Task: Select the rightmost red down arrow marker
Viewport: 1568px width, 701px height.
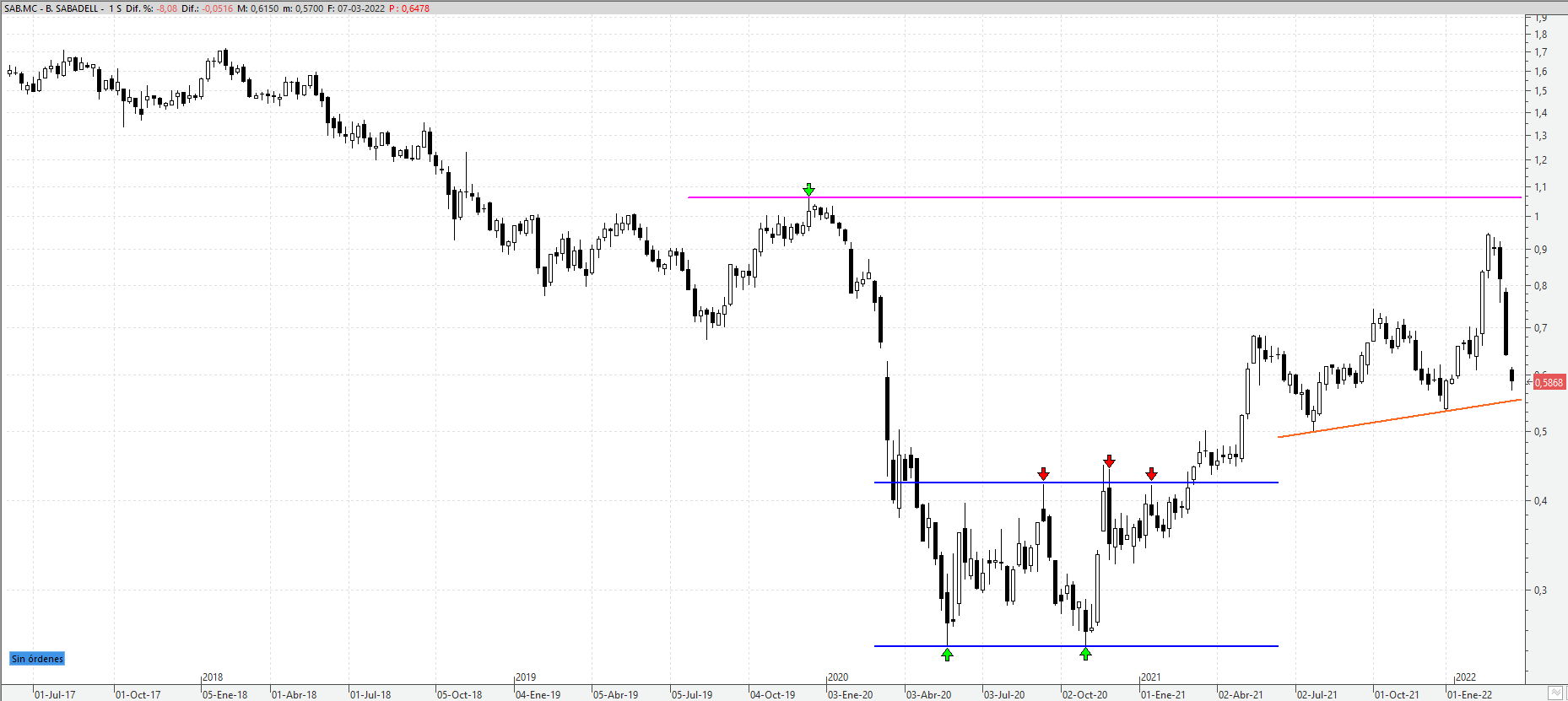Action: [x=1152, y=474]
